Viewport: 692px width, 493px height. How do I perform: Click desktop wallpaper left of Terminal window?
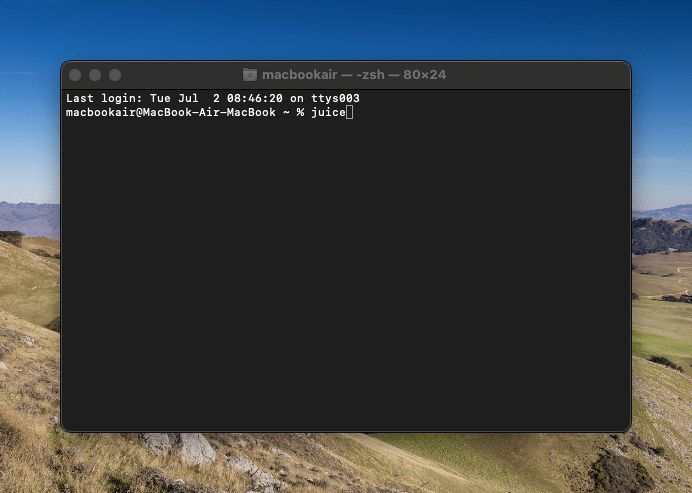28,300
